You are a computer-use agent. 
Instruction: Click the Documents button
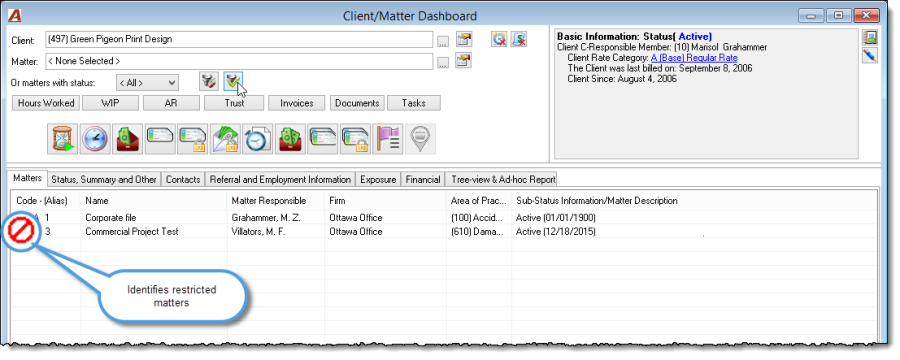point(357,103)
